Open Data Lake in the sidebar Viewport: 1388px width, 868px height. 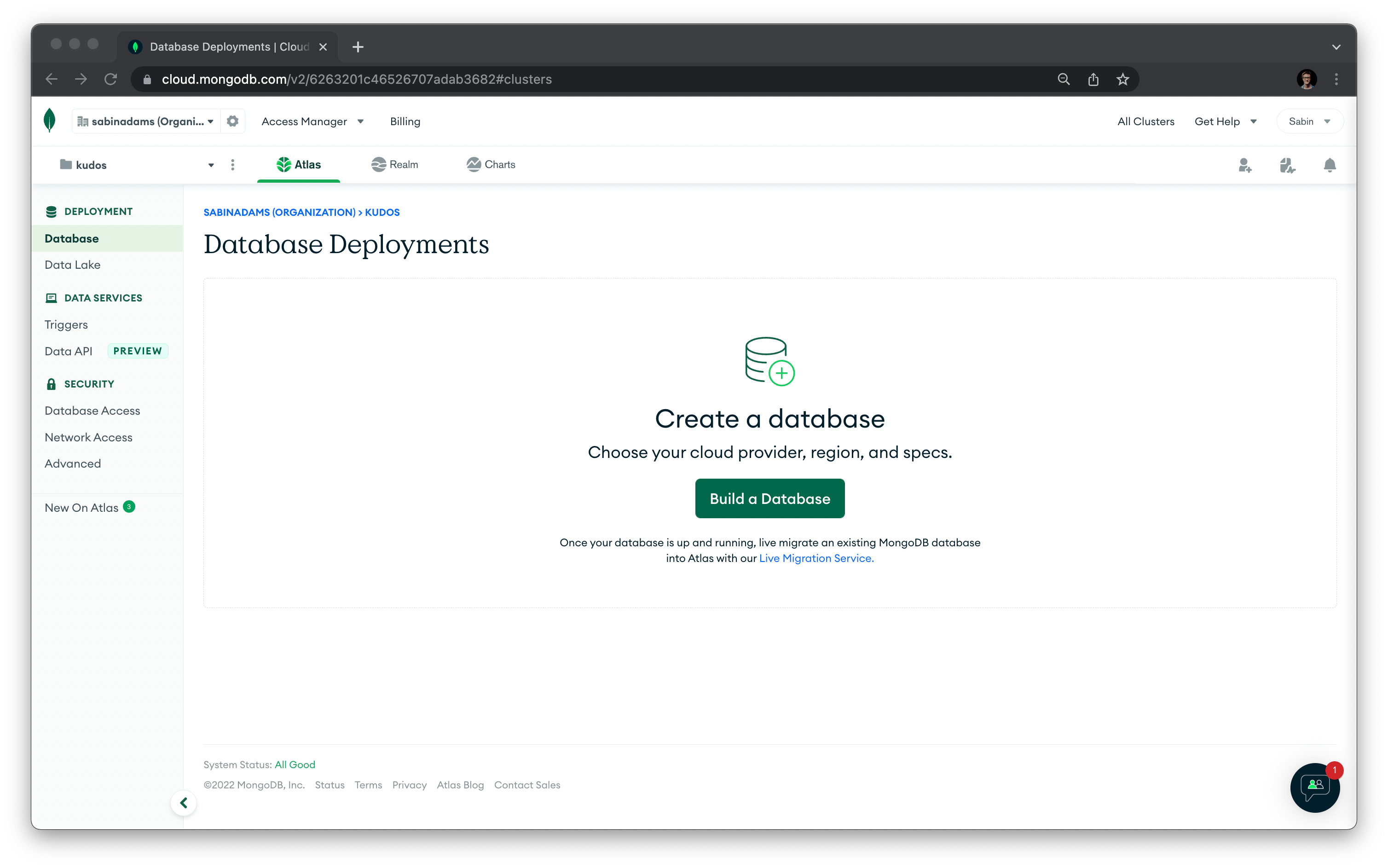(72, 265)
